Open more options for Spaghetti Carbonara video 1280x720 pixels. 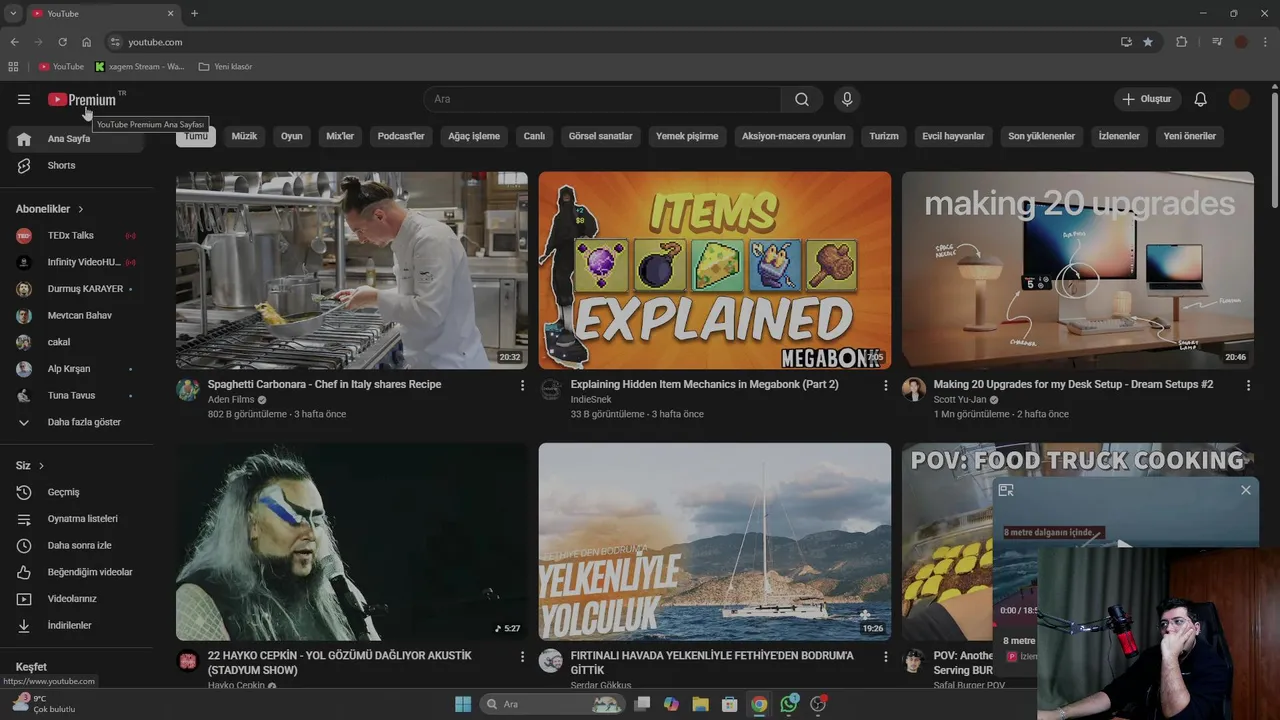(x=522, y=385)
